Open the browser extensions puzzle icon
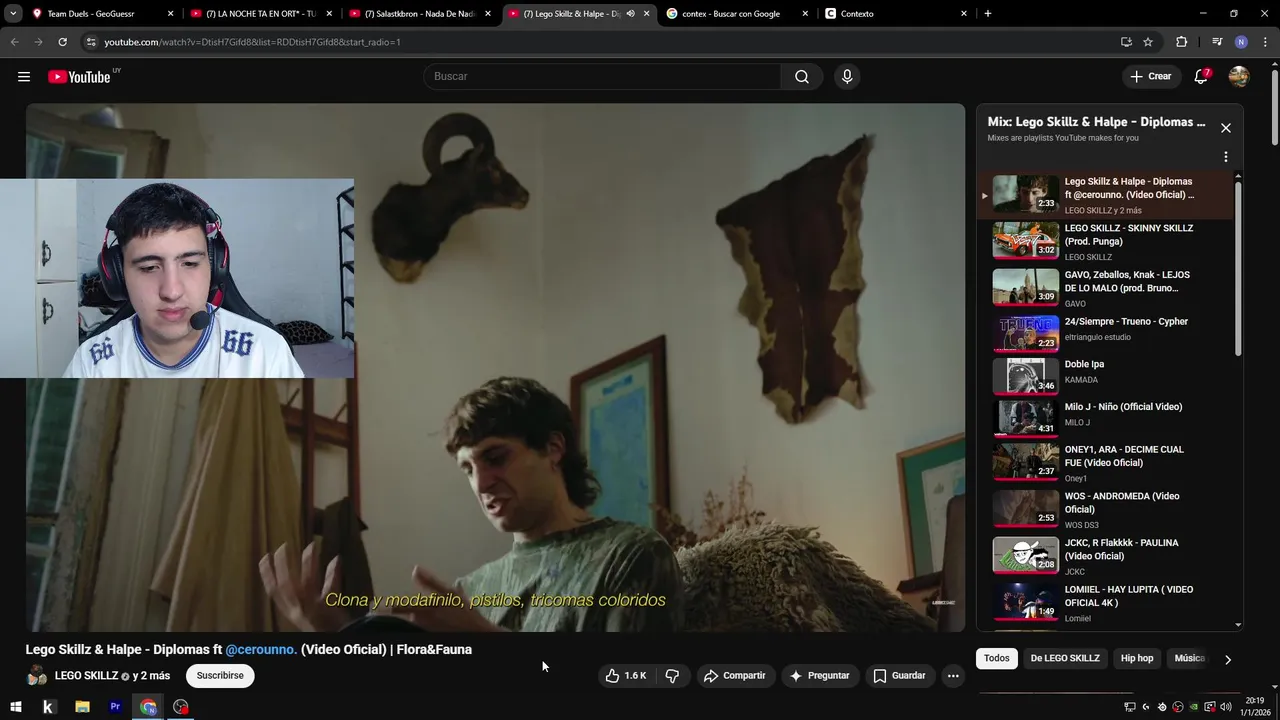Viewport: 1280px width, 720px height. (1182, 42)
